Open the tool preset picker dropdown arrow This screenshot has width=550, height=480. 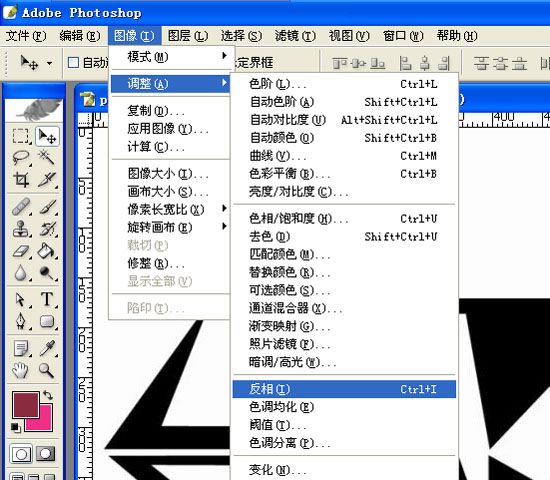pos(49,64)
